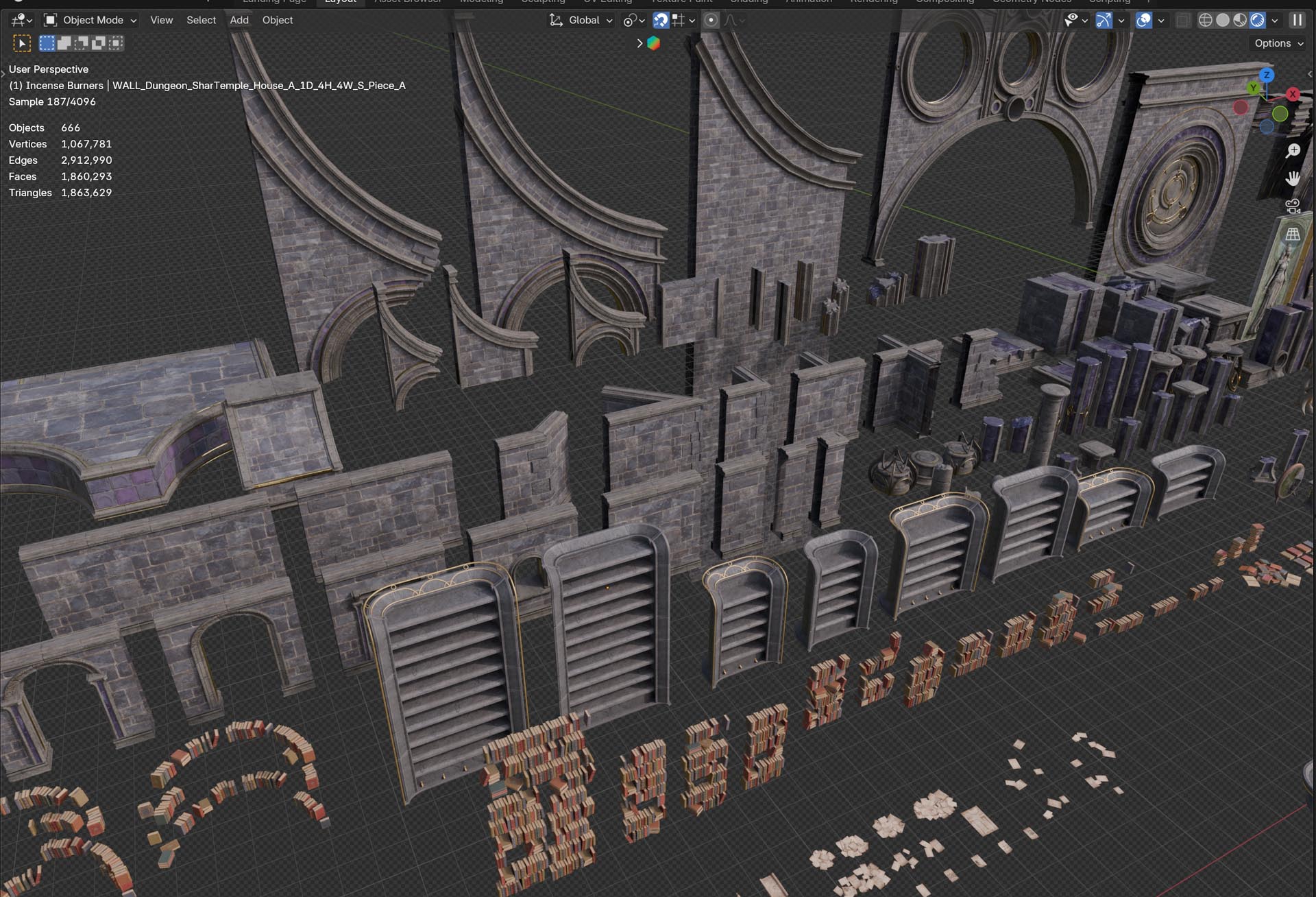Open the selectability and visibility popover
Viewport: 1316px width, 897px height.
(1076, 21)
